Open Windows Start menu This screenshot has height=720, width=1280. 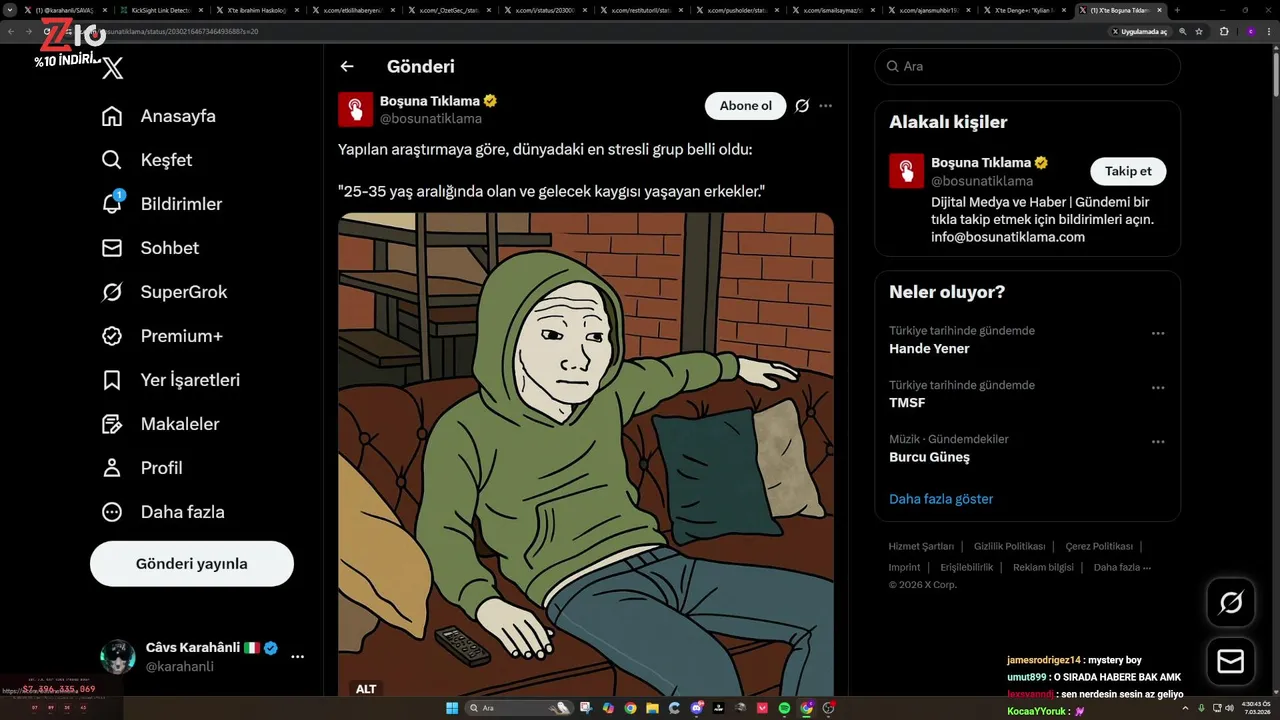click(452, 708)
